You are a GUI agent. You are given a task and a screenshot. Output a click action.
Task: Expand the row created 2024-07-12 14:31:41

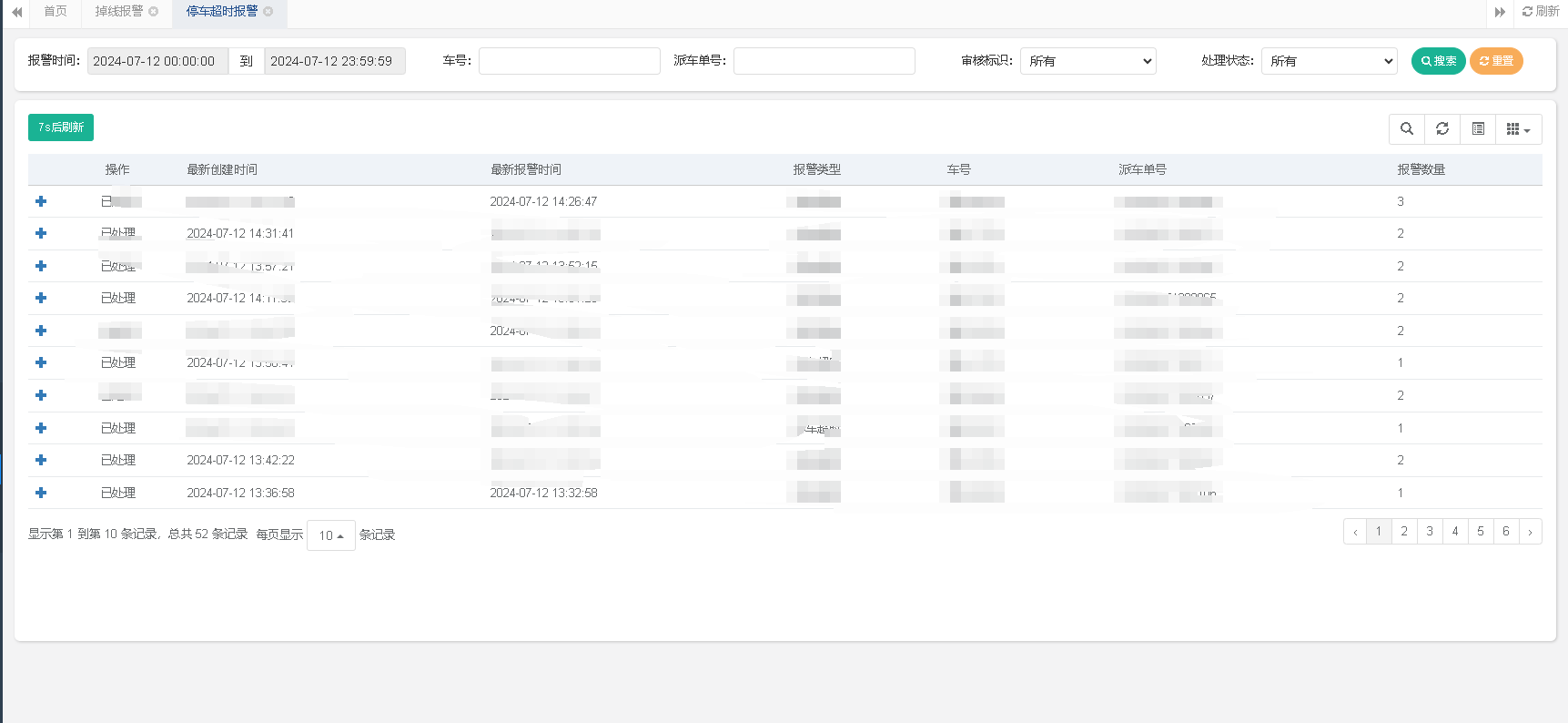click(x=41, y=233)
